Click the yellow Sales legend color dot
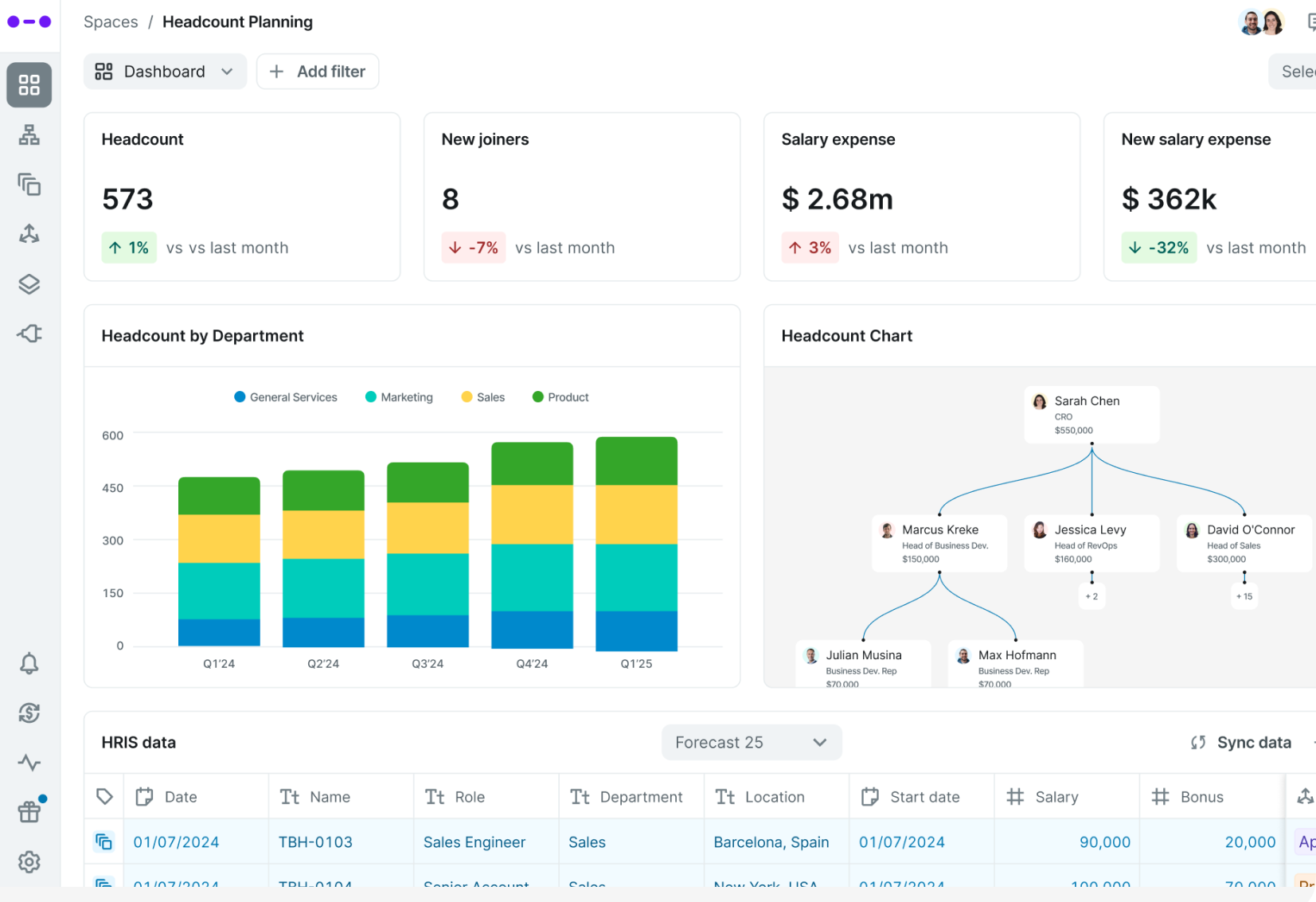 coord(467,397)
